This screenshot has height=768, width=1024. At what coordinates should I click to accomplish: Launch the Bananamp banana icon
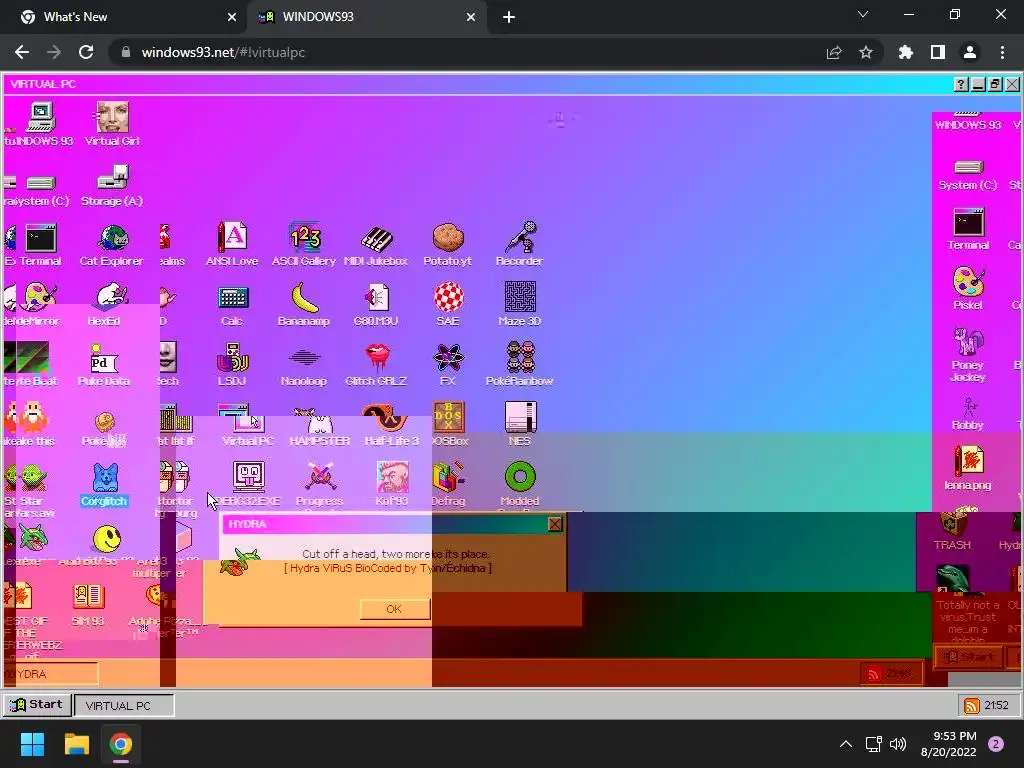pos(304,305)
